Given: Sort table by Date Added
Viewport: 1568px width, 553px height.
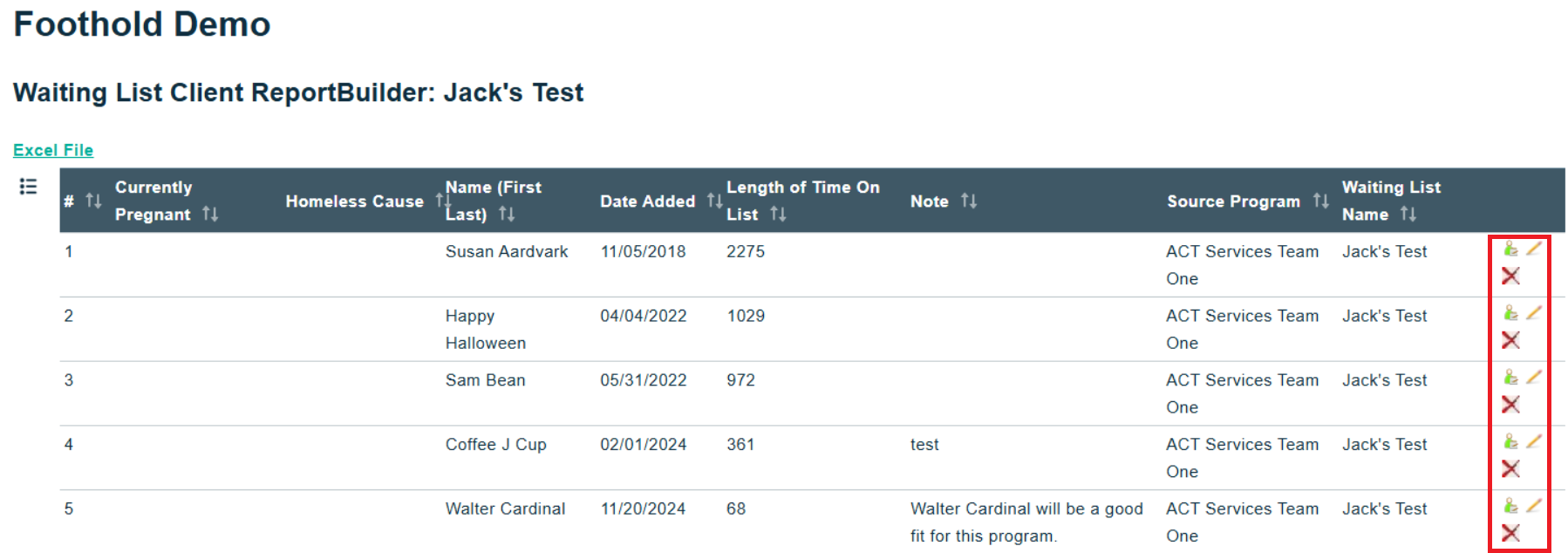Looking at the screenshot, I should click(714, 201).
